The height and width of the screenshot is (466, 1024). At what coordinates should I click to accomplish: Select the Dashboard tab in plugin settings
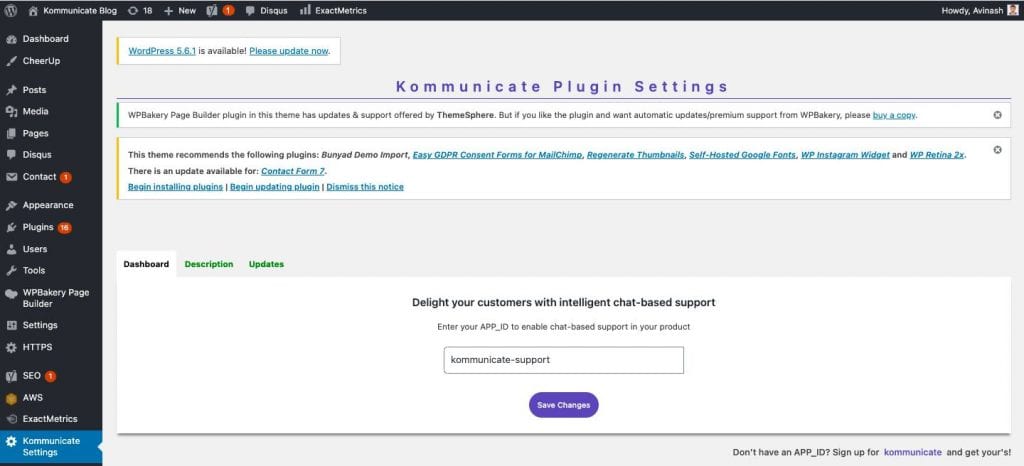tap(146, 264)
